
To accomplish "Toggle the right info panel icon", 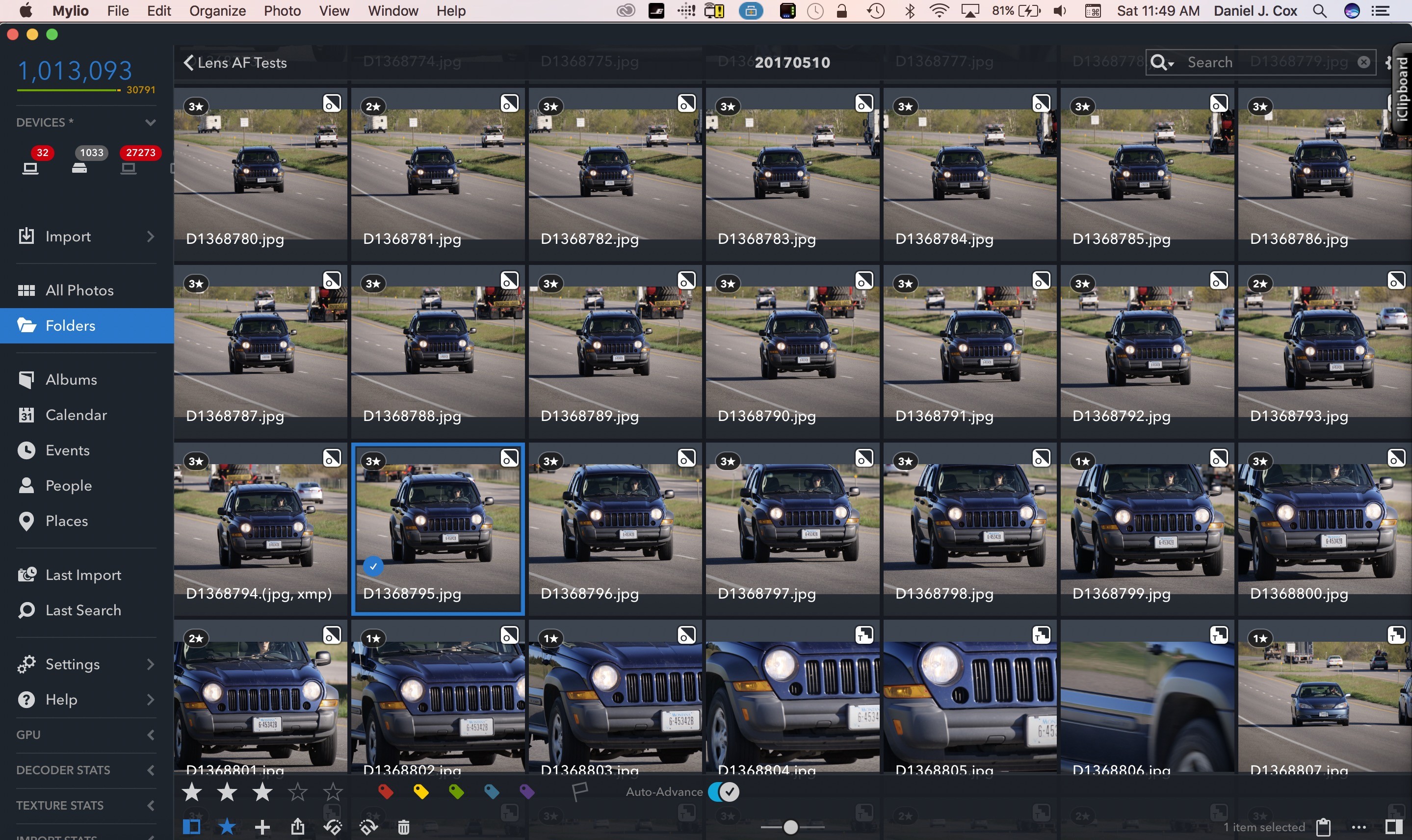I will 1394,827.
